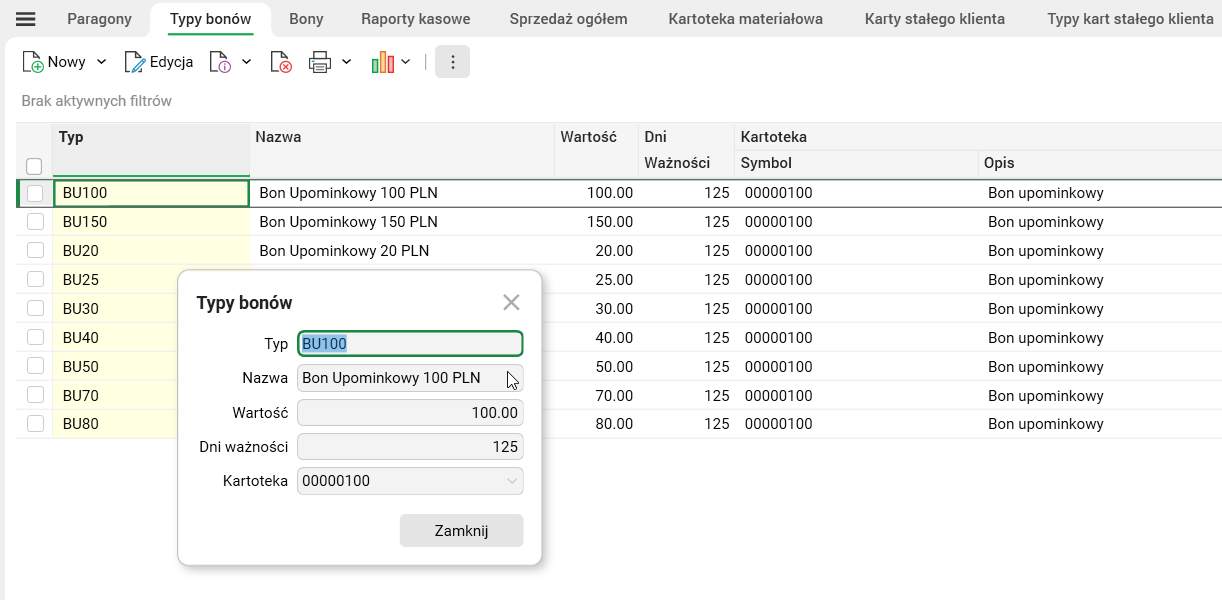This screenshot has width=1222, height=600.
Task: Select the printer icon
Action: click(318, 61)
